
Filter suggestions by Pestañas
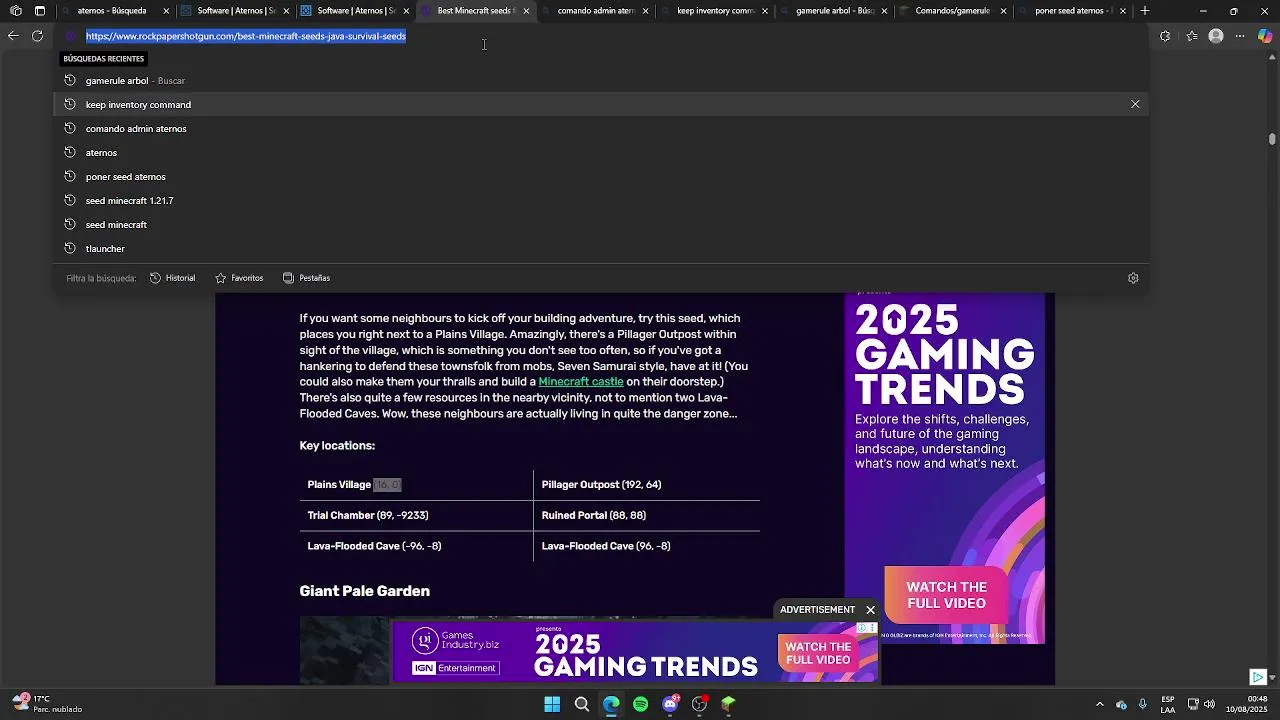306,278
